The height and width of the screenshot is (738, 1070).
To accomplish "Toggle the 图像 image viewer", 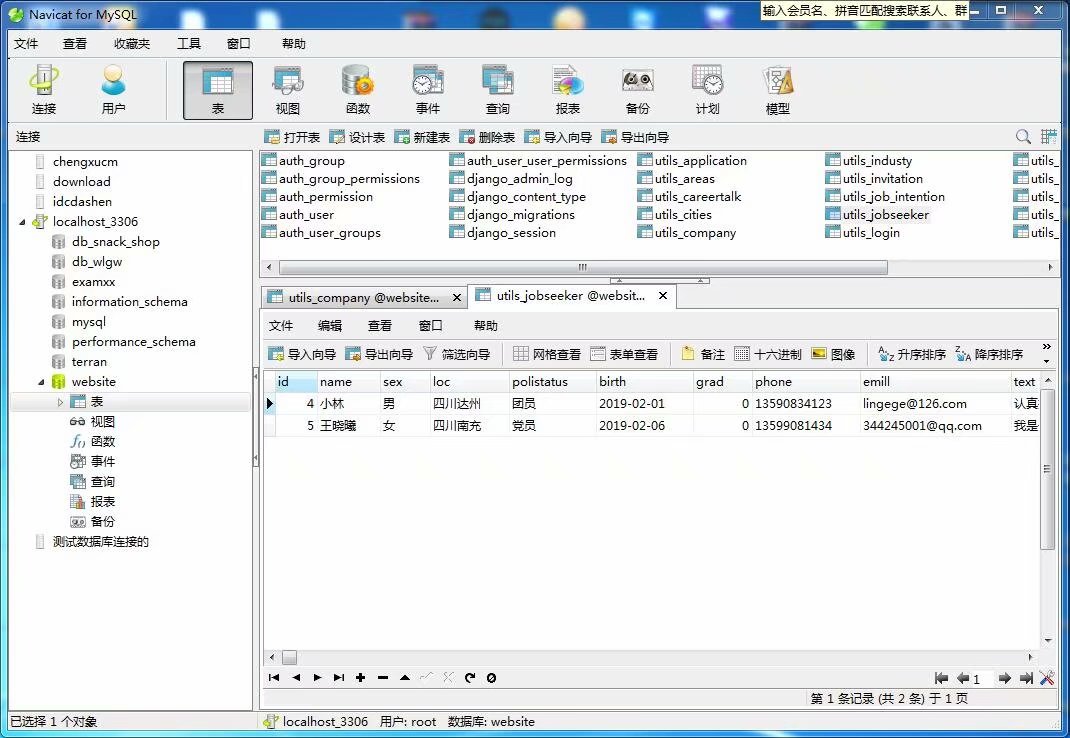I will [833, 354].
